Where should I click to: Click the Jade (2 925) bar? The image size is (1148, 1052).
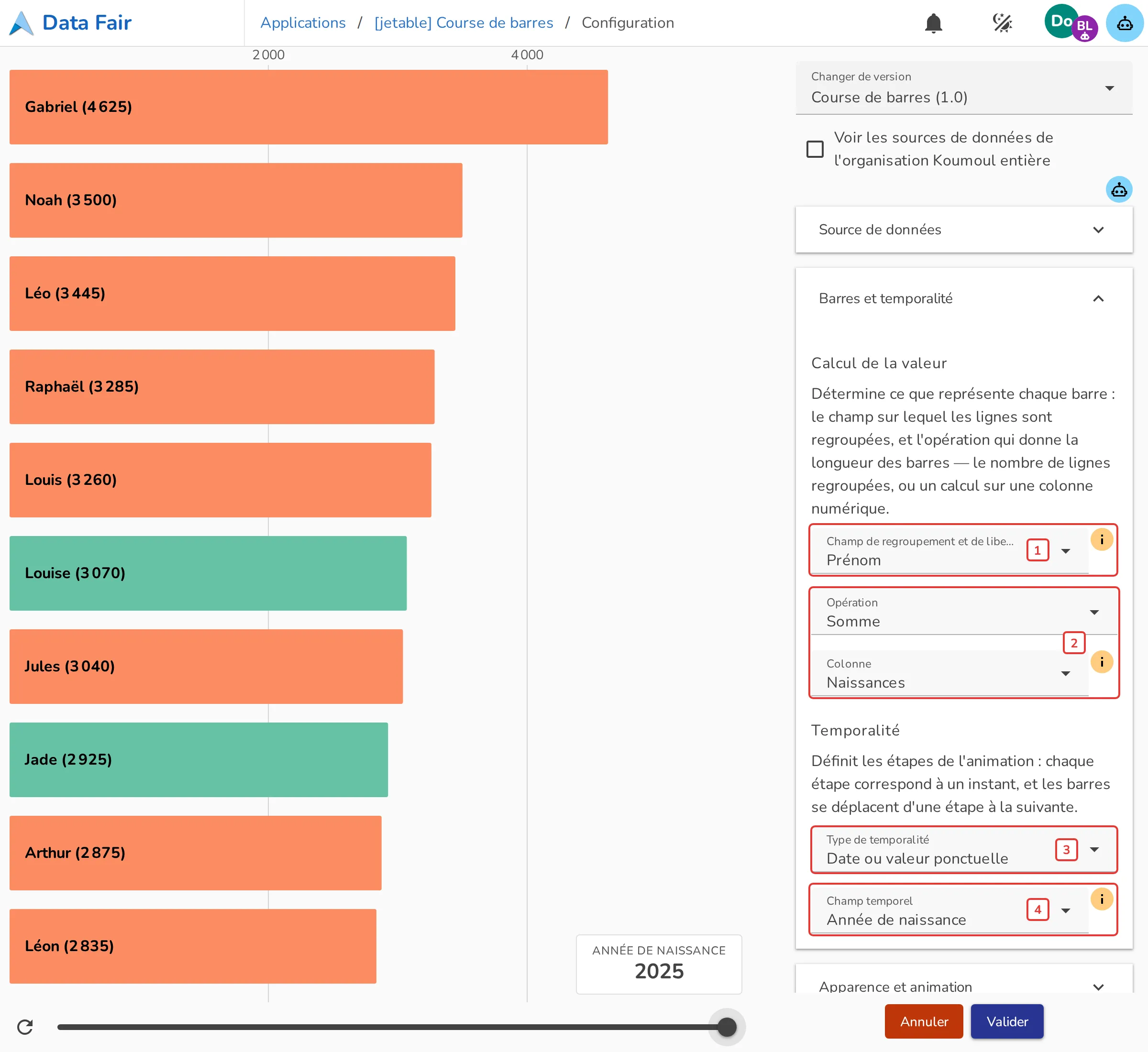click(x=199, y=759)
